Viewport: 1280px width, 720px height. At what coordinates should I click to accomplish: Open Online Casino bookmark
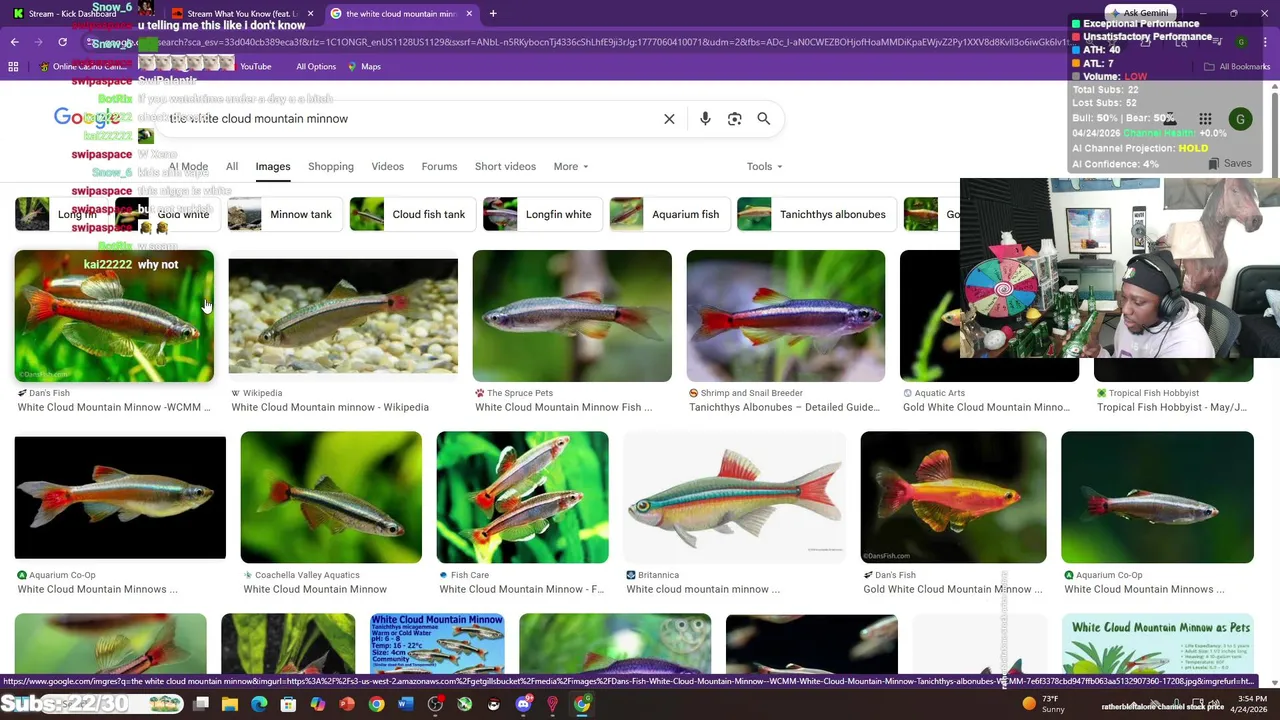coord(82,66)
